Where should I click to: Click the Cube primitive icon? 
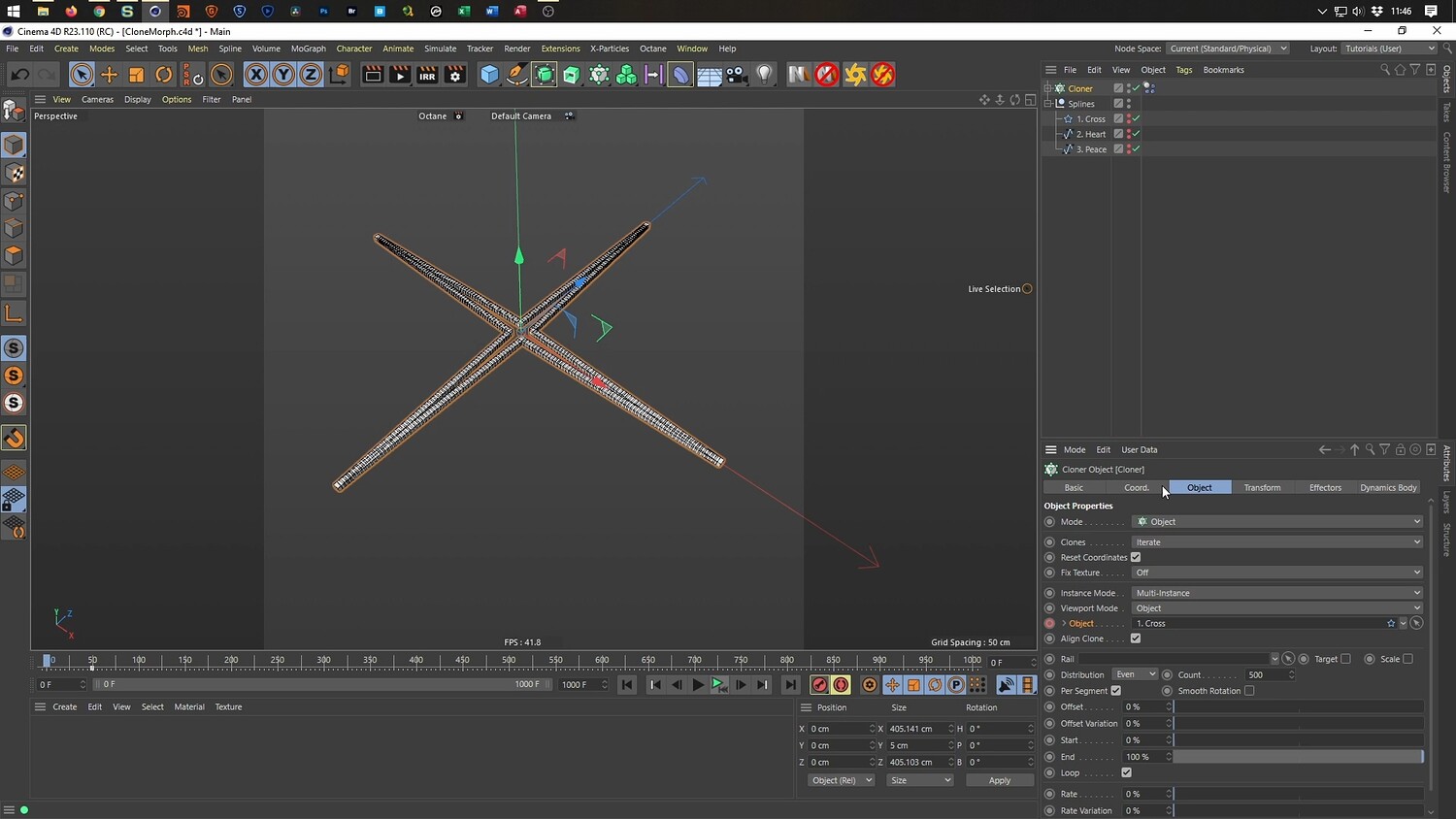pos(489,75)
